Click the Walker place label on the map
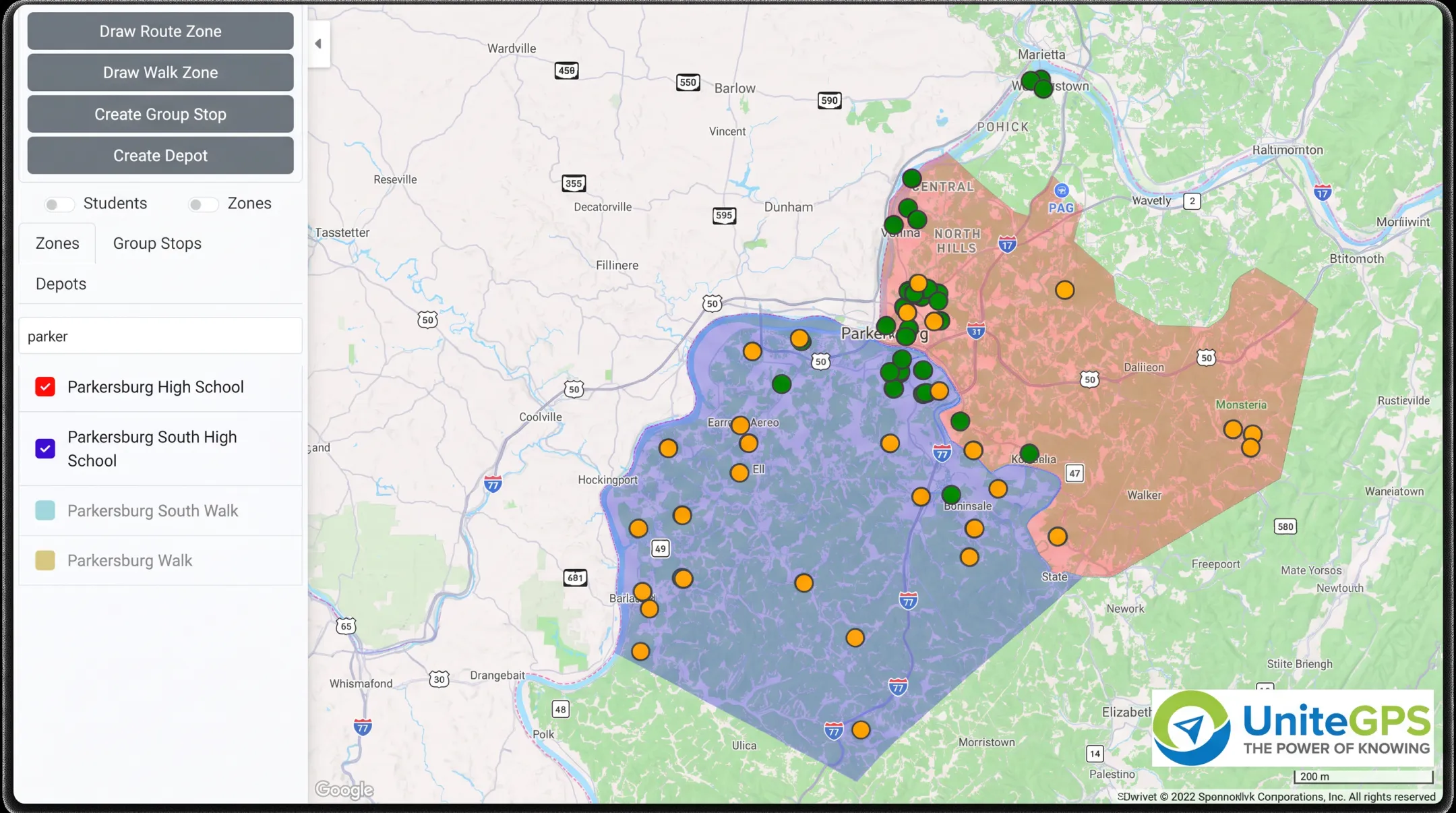This screenshot has height=813, width=1456. click(x=1144, y=495)
